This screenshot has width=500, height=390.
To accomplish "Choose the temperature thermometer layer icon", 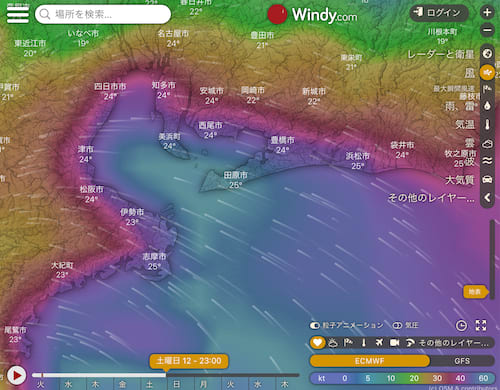I will tap(487, 125).
